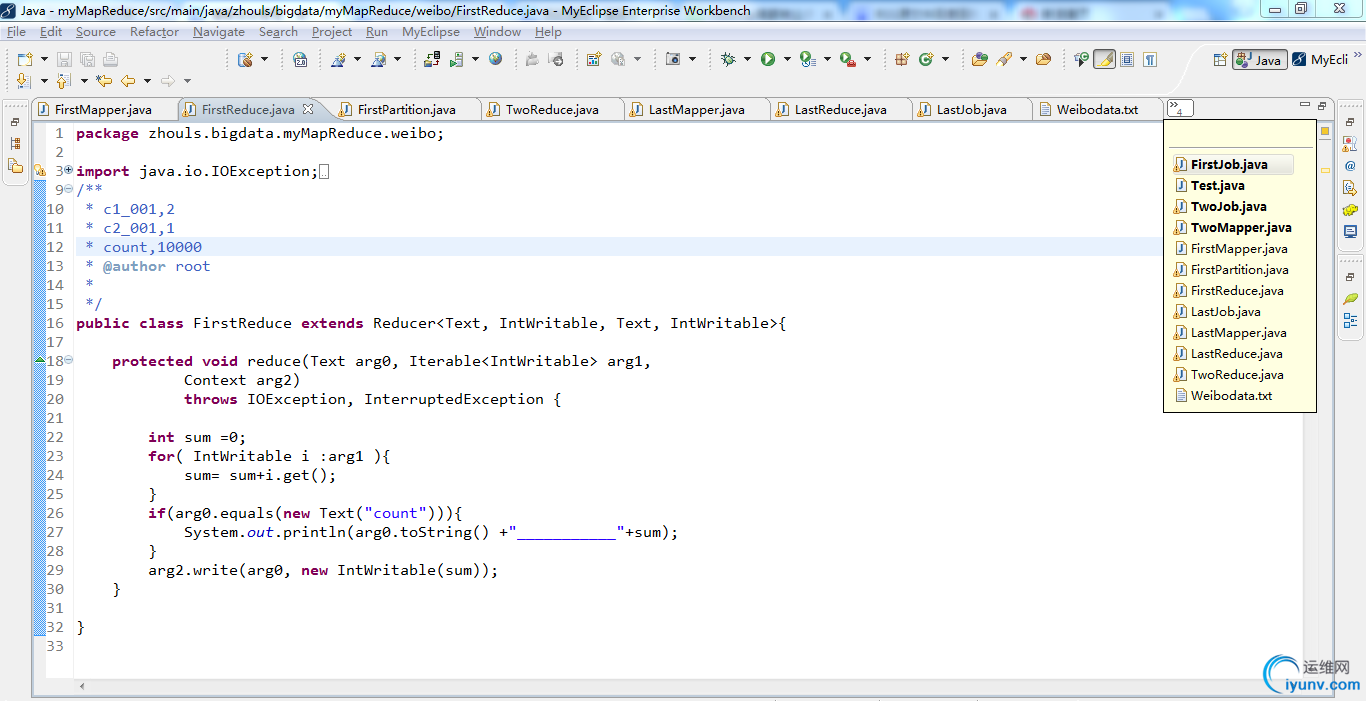The height and width of the screenshot is (701, 1366).
Task: Click the Next Annotation arrow icon
Action: 24,81
